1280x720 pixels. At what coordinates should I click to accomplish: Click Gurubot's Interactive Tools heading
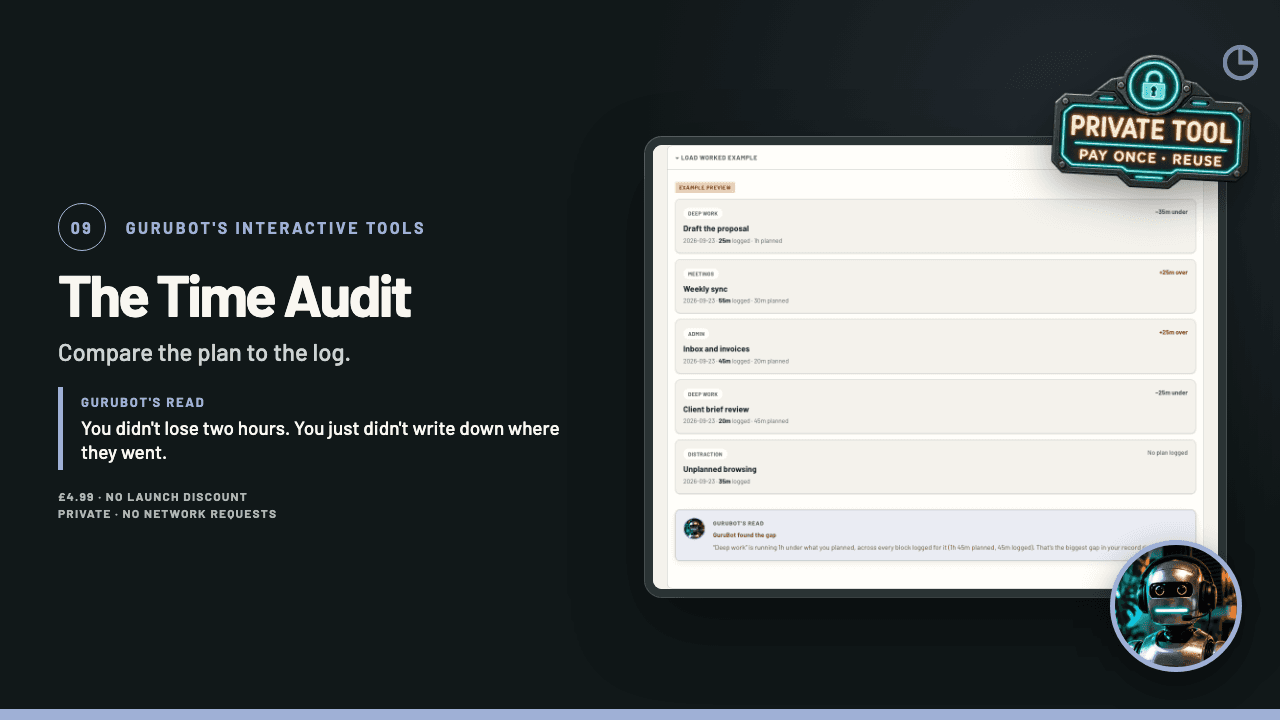point(275,228)
